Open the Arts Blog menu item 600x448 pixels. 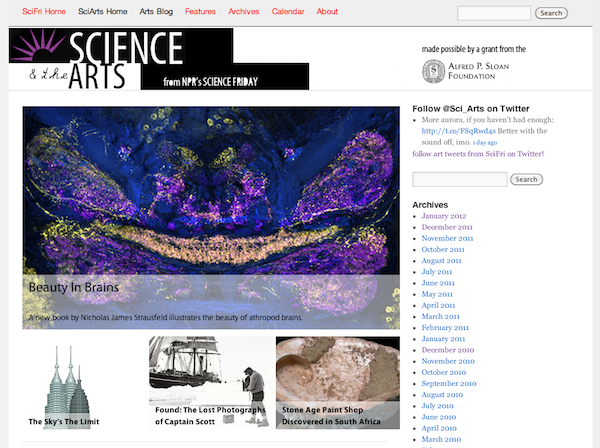click(x=156, y=11)
